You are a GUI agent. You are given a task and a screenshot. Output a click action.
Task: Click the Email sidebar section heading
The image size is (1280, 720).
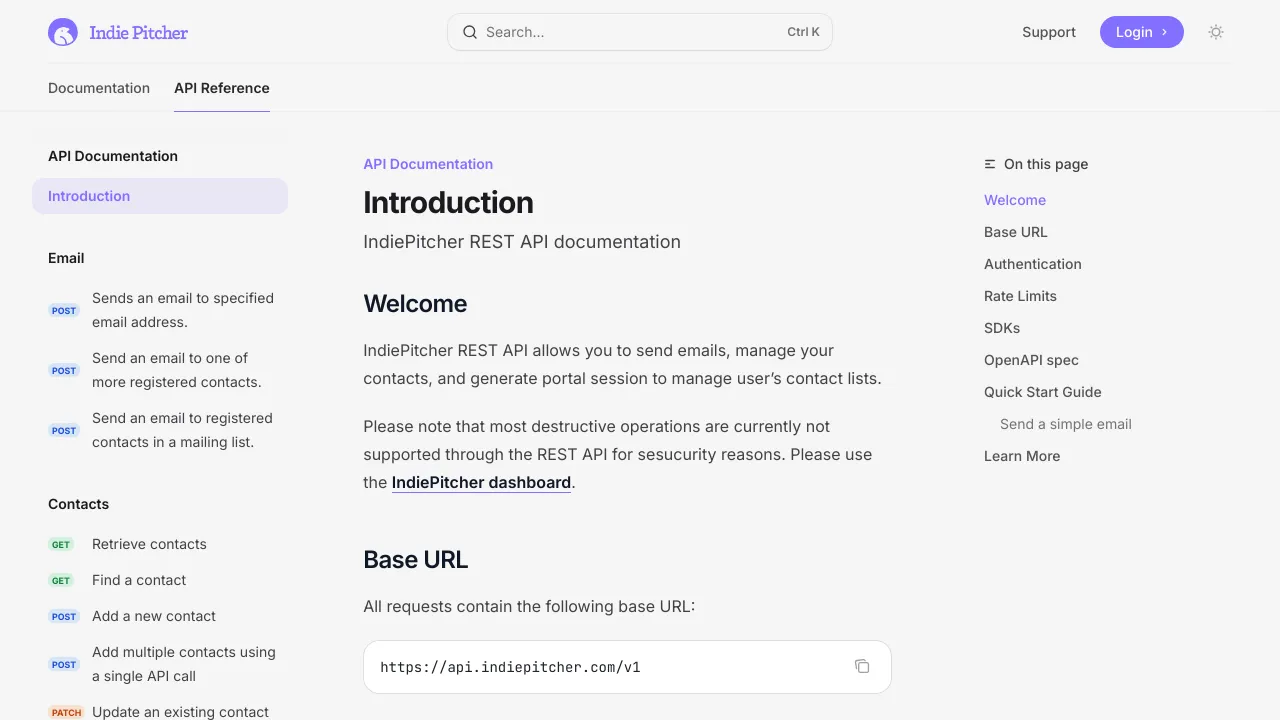coord(66,258)
